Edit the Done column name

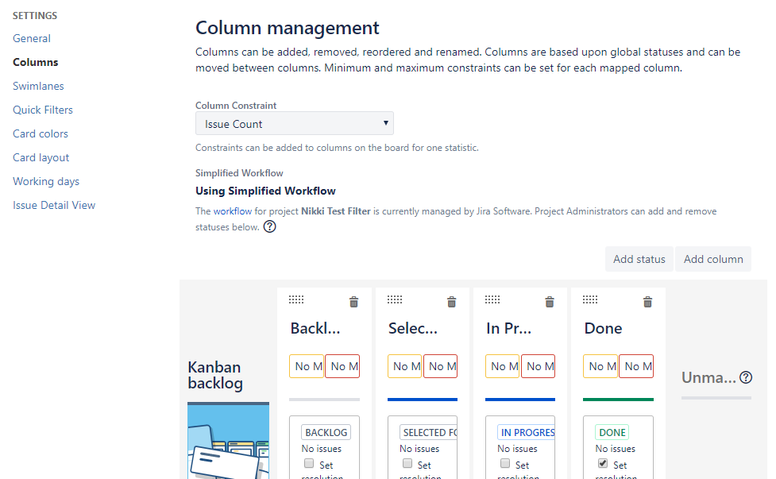coord(603,328)
